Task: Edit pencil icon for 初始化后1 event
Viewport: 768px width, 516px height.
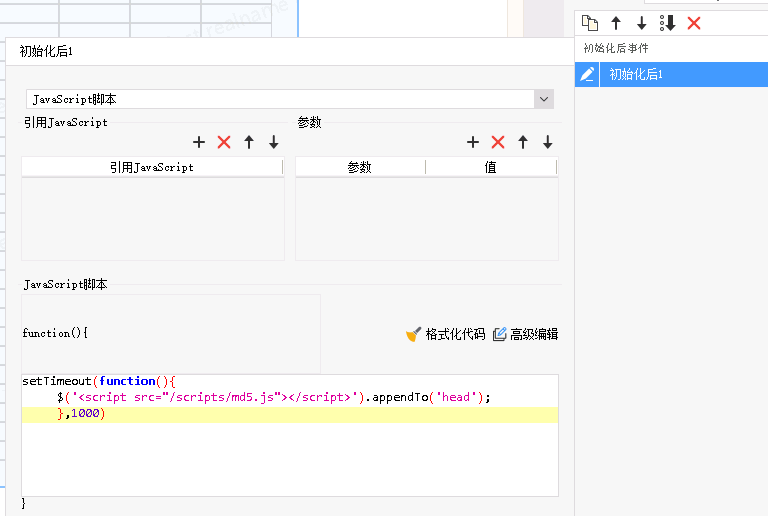Action: tap(587, 74)
